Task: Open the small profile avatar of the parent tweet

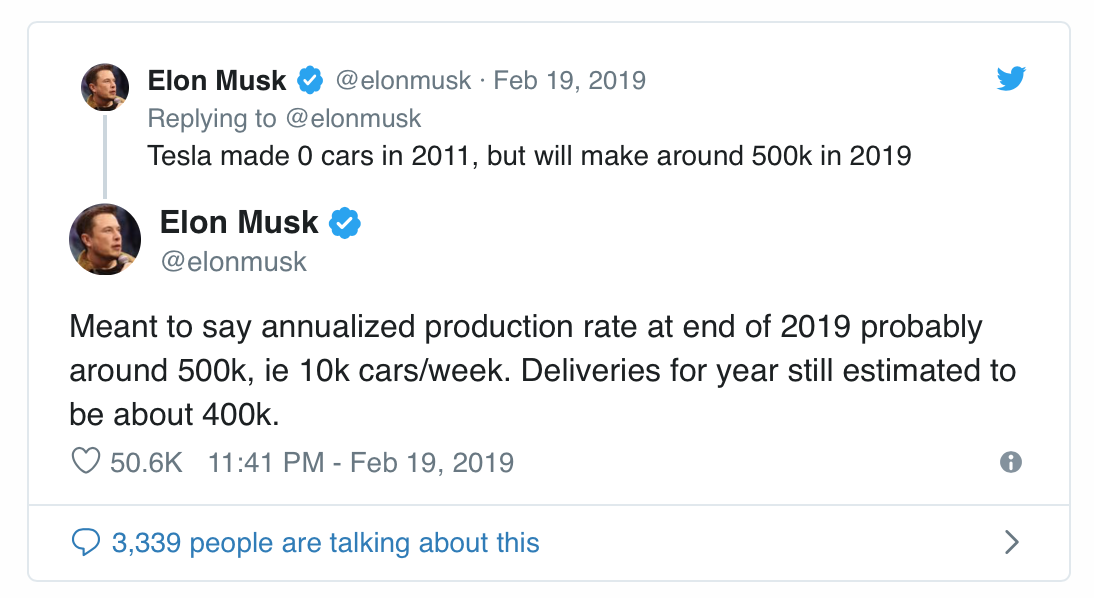Action: coord(105,87)
